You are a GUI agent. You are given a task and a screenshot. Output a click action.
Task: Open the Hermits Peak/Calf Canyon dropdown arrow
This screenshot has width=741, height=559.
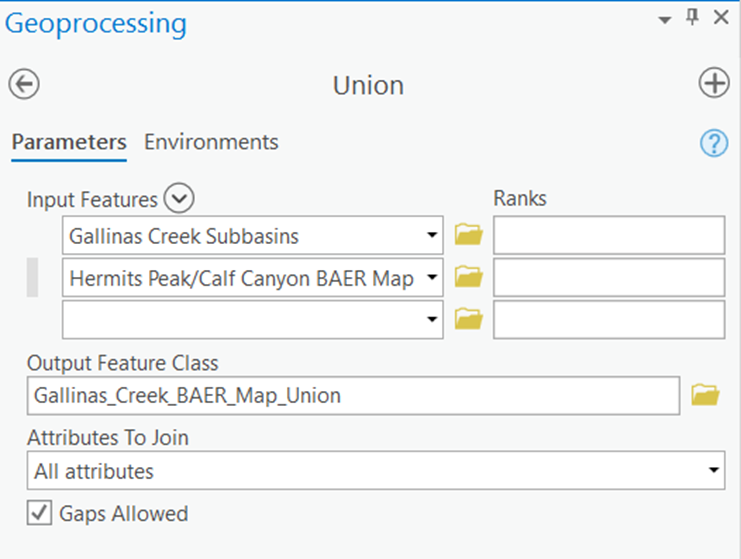tap(431, 279)
